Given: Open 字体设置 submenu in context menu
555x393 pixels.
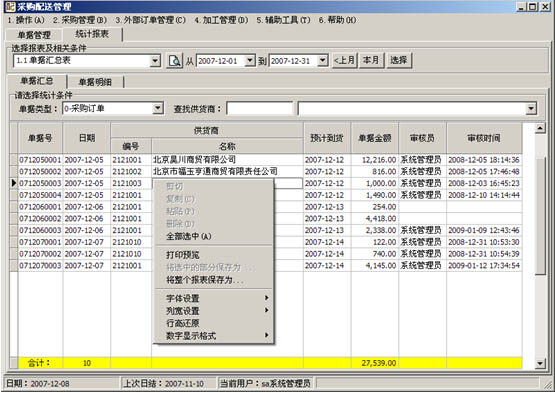Looking at the screenshot, I should click(x=213, y=298).
